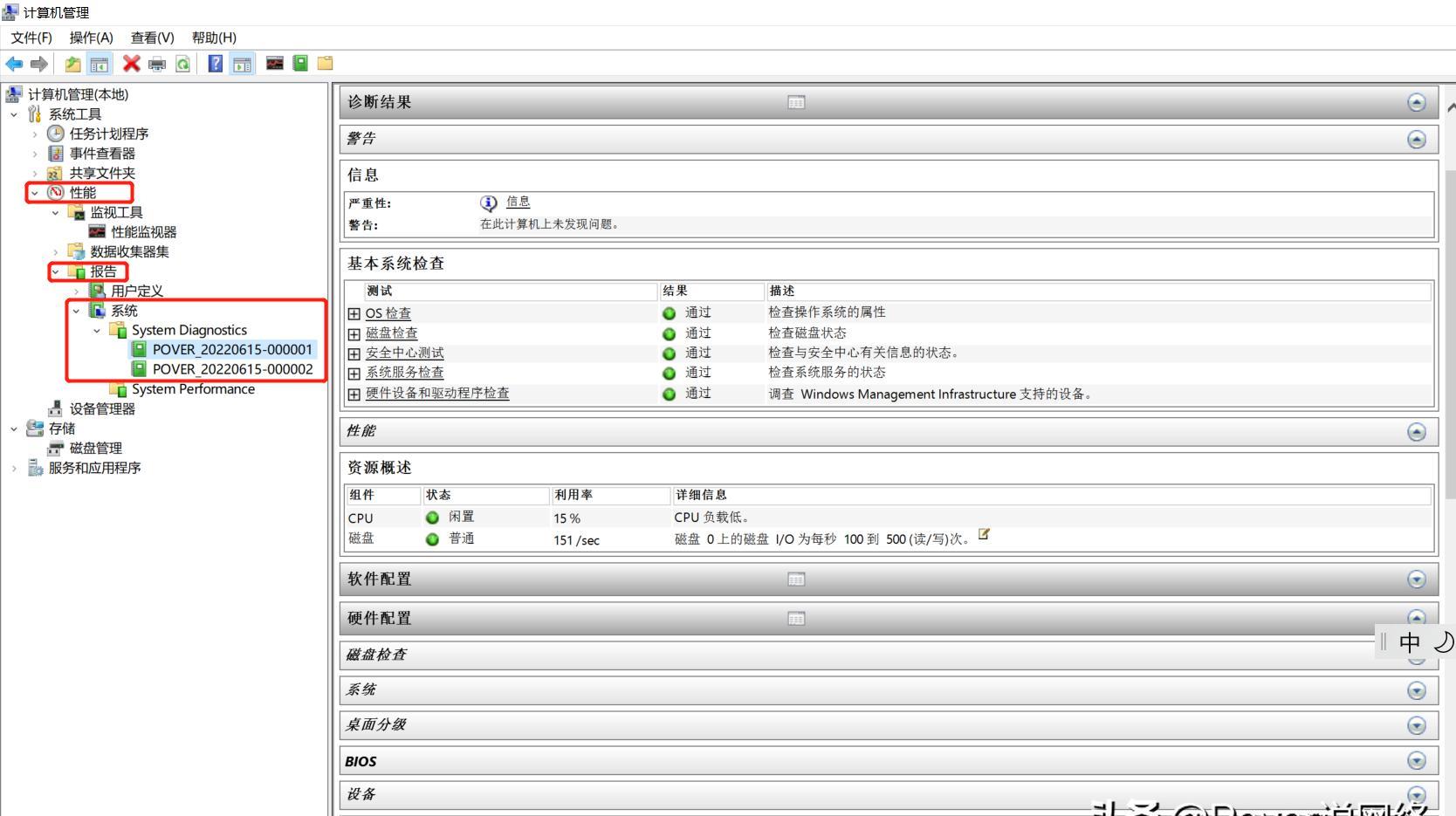This screenshot has width=1456, height=816.
Task: Collapse the 报告 node arrow
Action: coord(56,271)
